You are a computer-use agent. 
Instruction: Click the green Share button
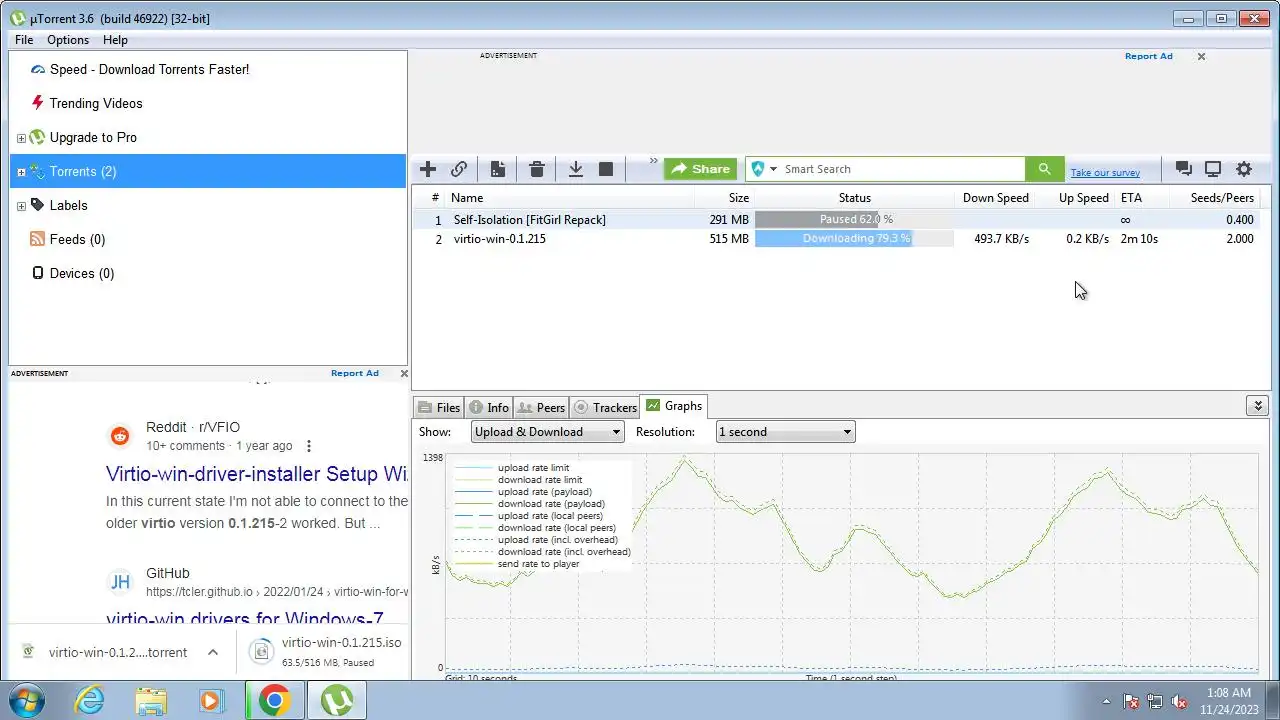coord(700,169)
